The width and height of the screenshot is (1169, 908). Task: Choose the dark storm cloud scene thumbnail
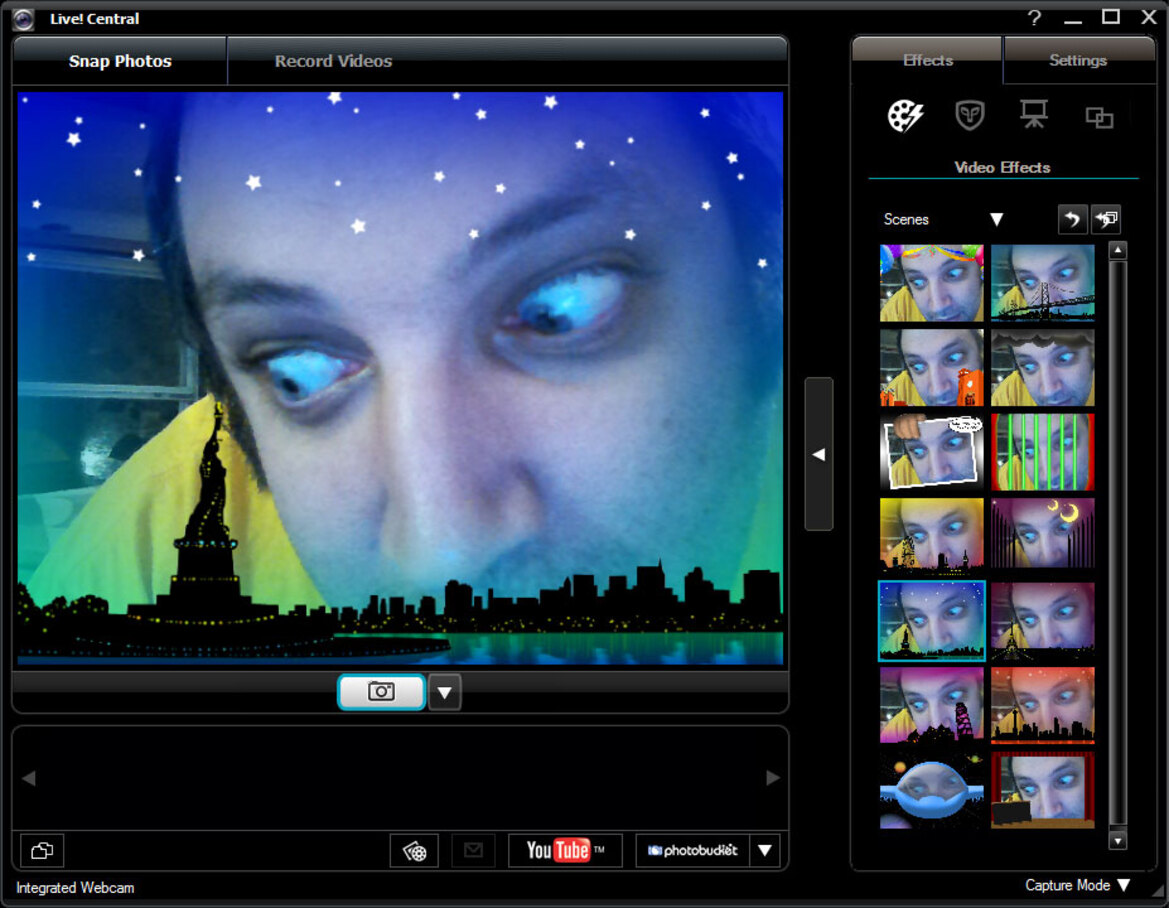(1042, 368)
